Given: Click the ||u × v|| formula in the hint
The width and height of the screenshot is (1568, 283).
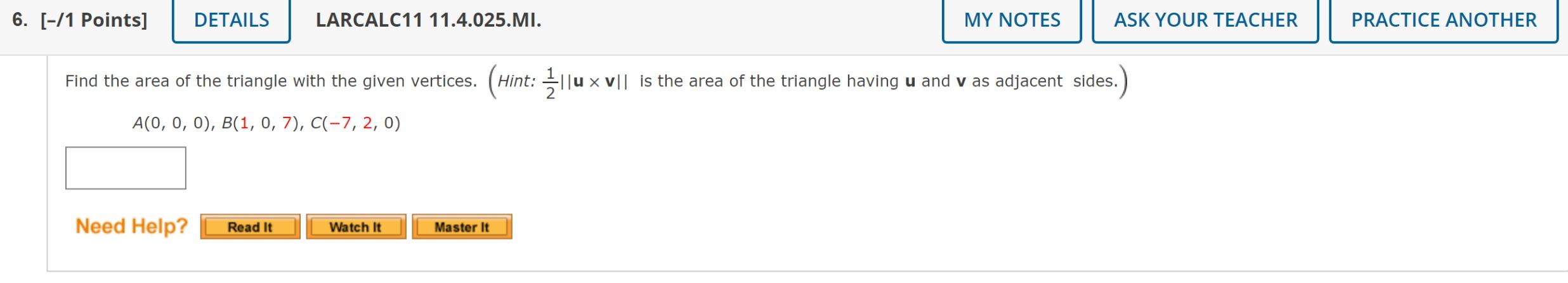Looking at the screenshot, I should 594,81.
